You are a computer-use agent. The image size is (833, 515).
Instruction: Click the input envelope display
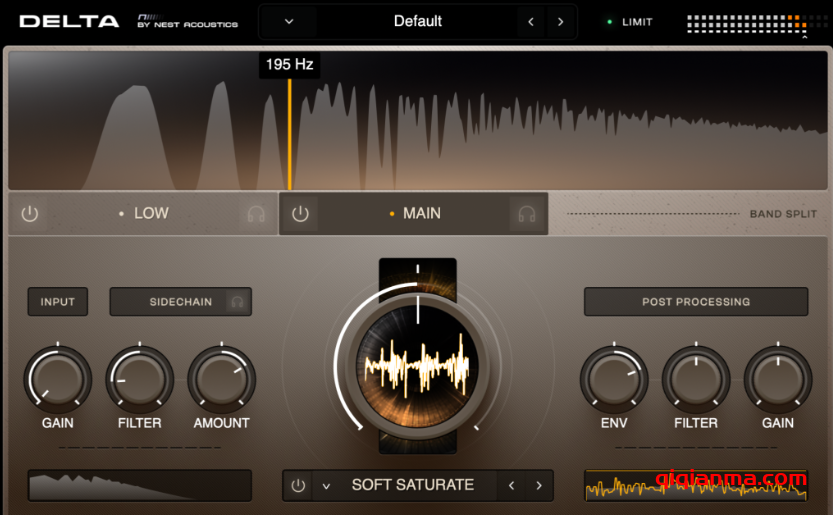pyautogui.click(x=140, y=485)
